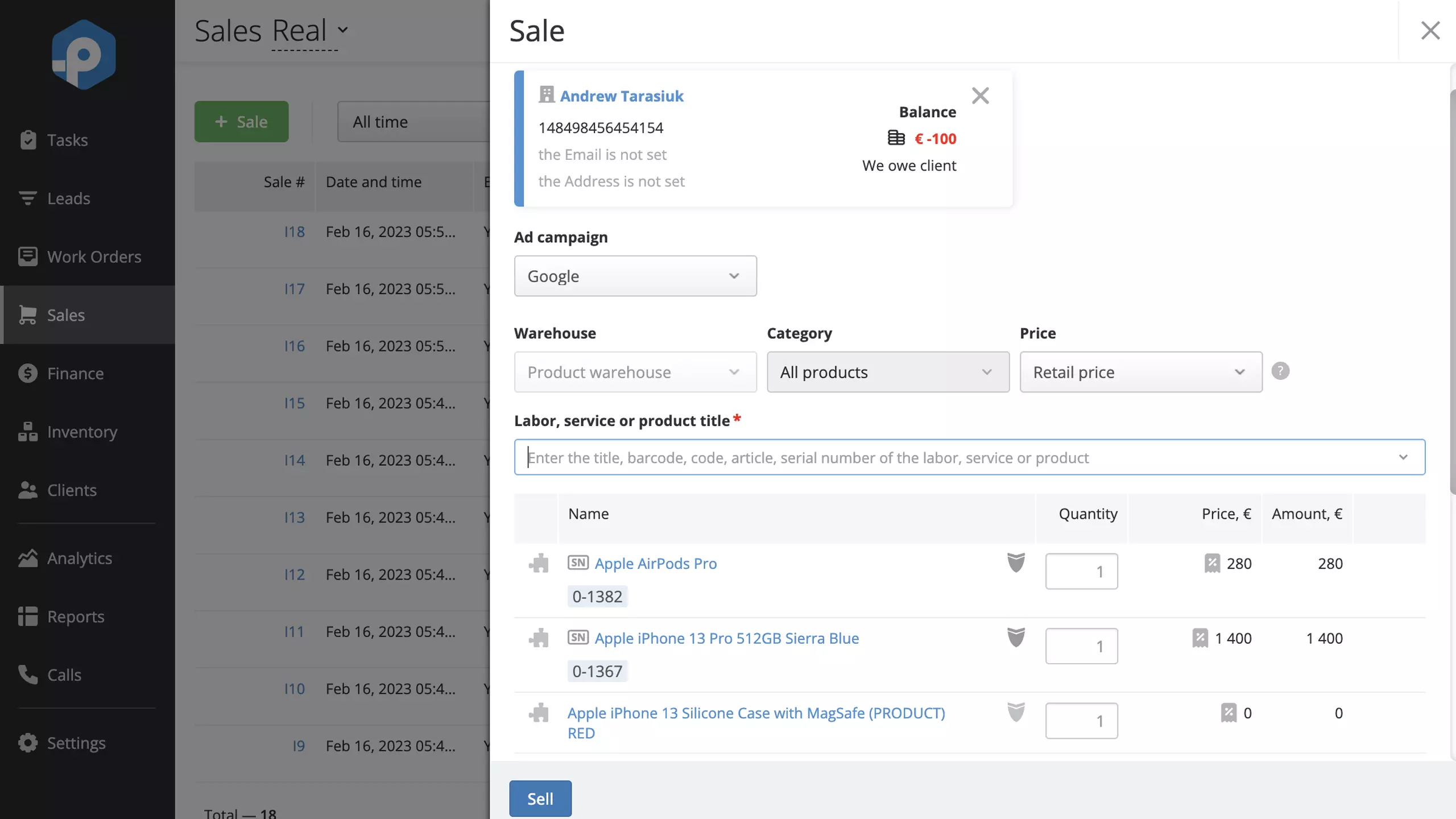Image resolution: width=1456 pixels, height=819 pixels.
Task: Open the Retail price dropdown
Action: point(1141,372)
